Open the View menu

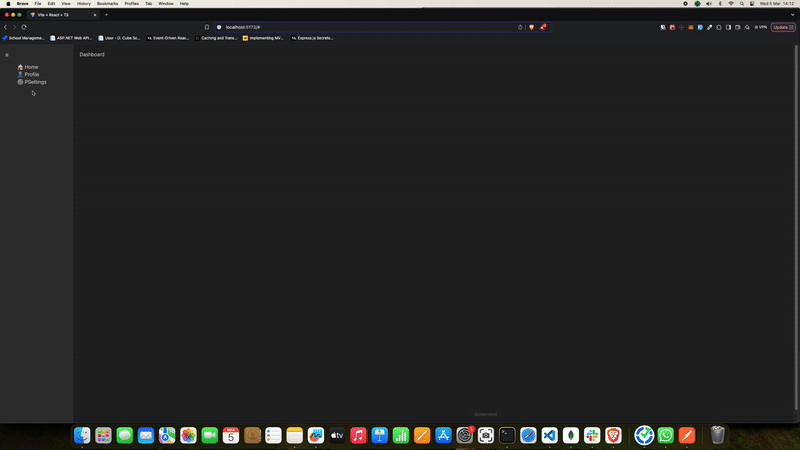(x=66, y=4)
